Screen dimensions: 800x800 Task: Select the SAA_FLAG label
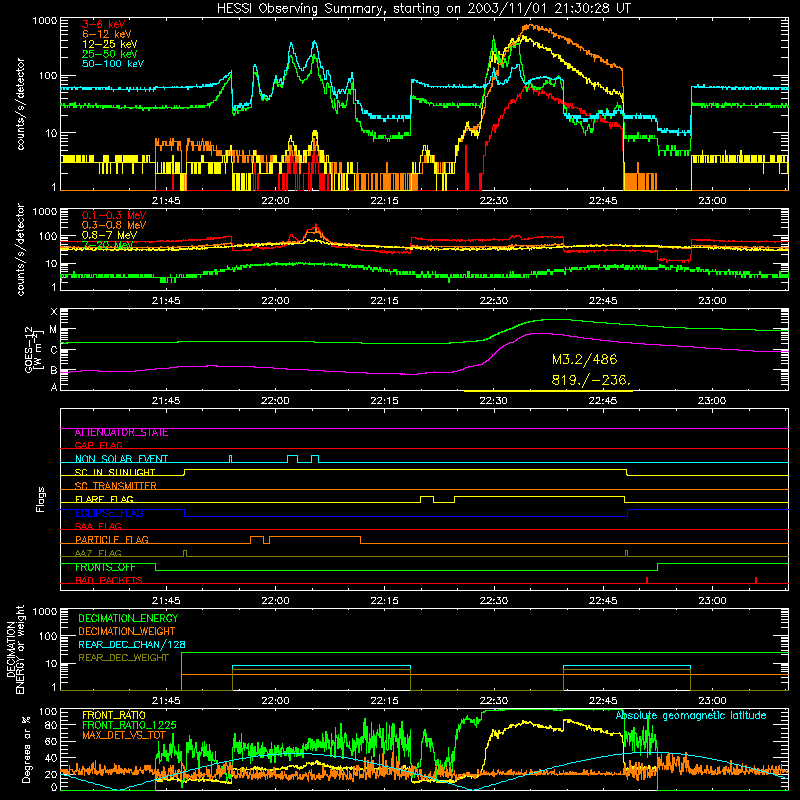coord(98,526)
